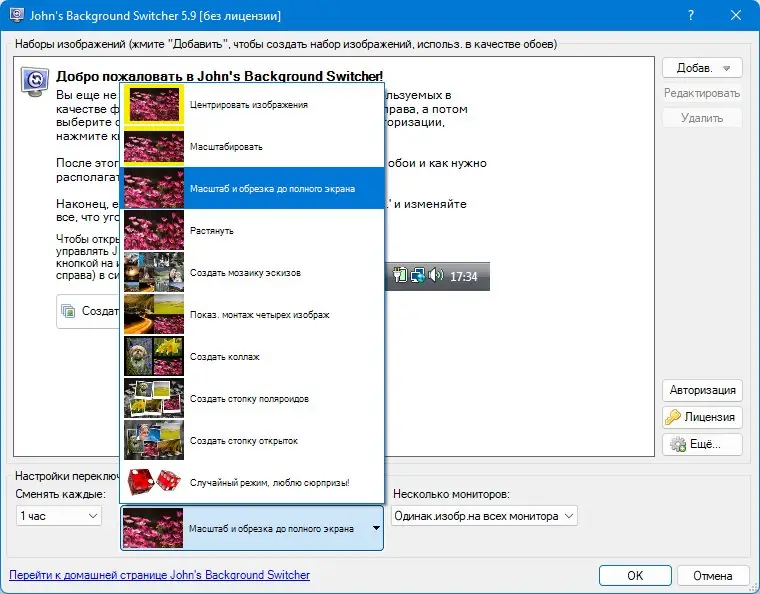Click the 'Удалить' button
This screenshot has height=594, width=760.
[702, 118]
